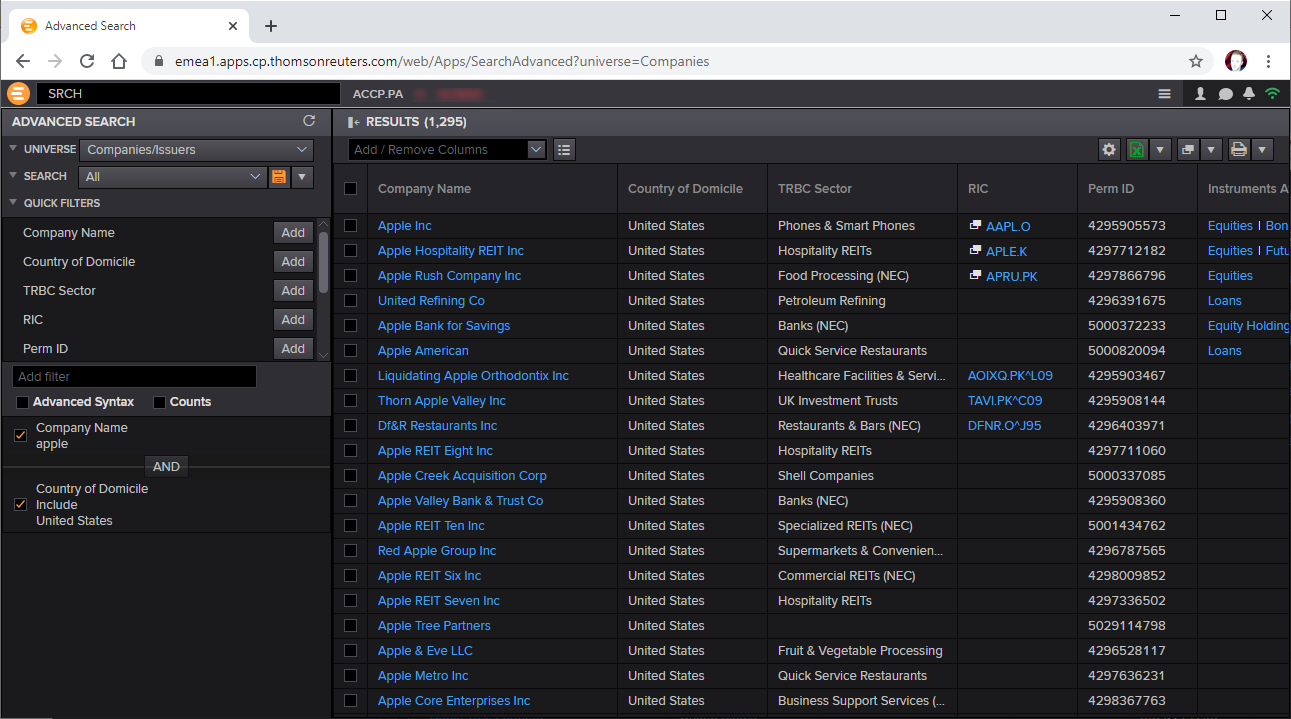1291x719 pixels.
Task: Click the open-in-new-window icon
Action: (1187, 150)
